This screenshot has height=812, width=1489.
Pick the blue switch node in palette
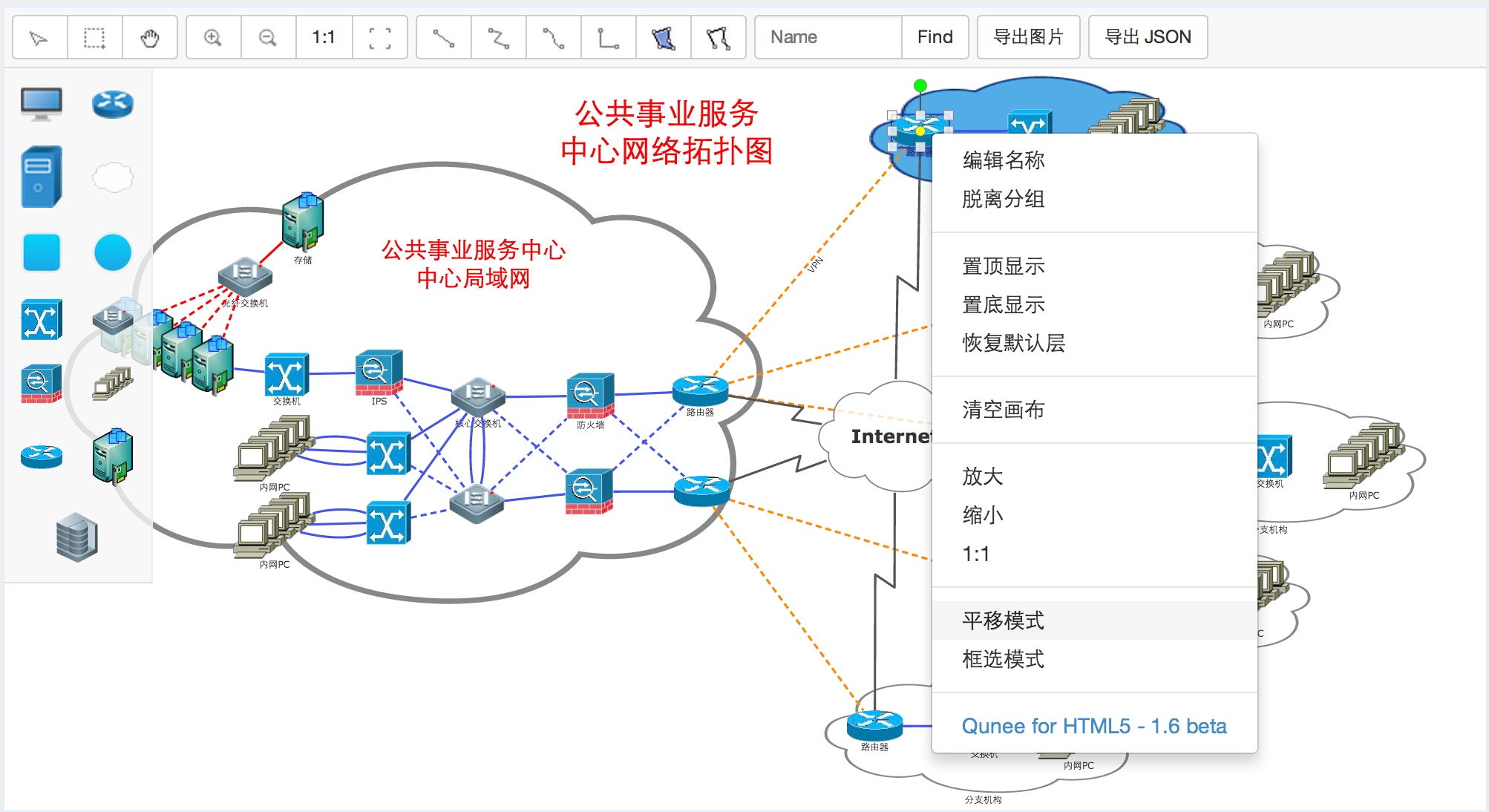pos(42,320)
